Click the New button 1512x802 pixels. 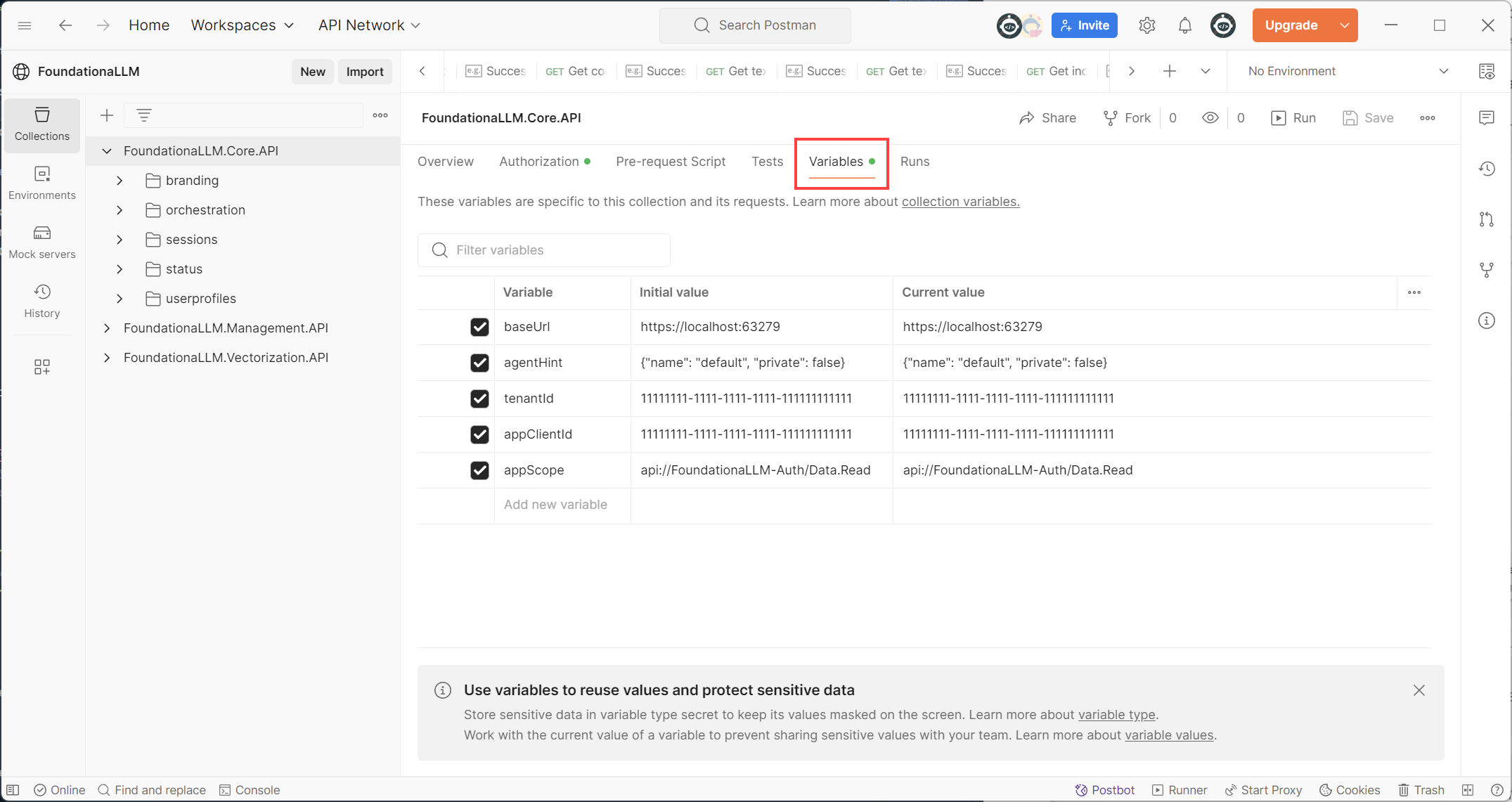tap(313, 72)
